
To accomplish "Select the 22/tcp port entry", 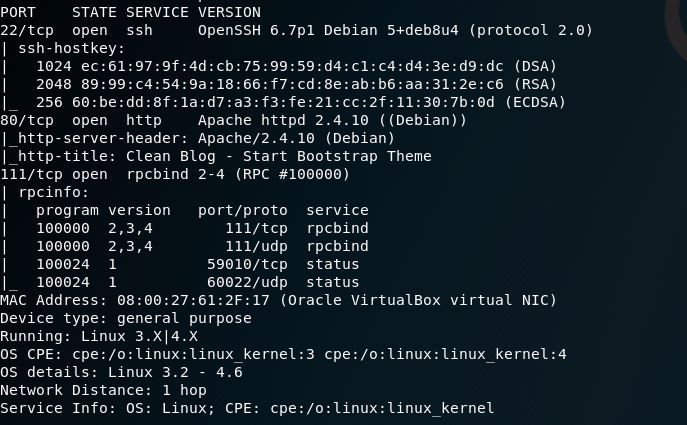I will (x=27, y=30).
